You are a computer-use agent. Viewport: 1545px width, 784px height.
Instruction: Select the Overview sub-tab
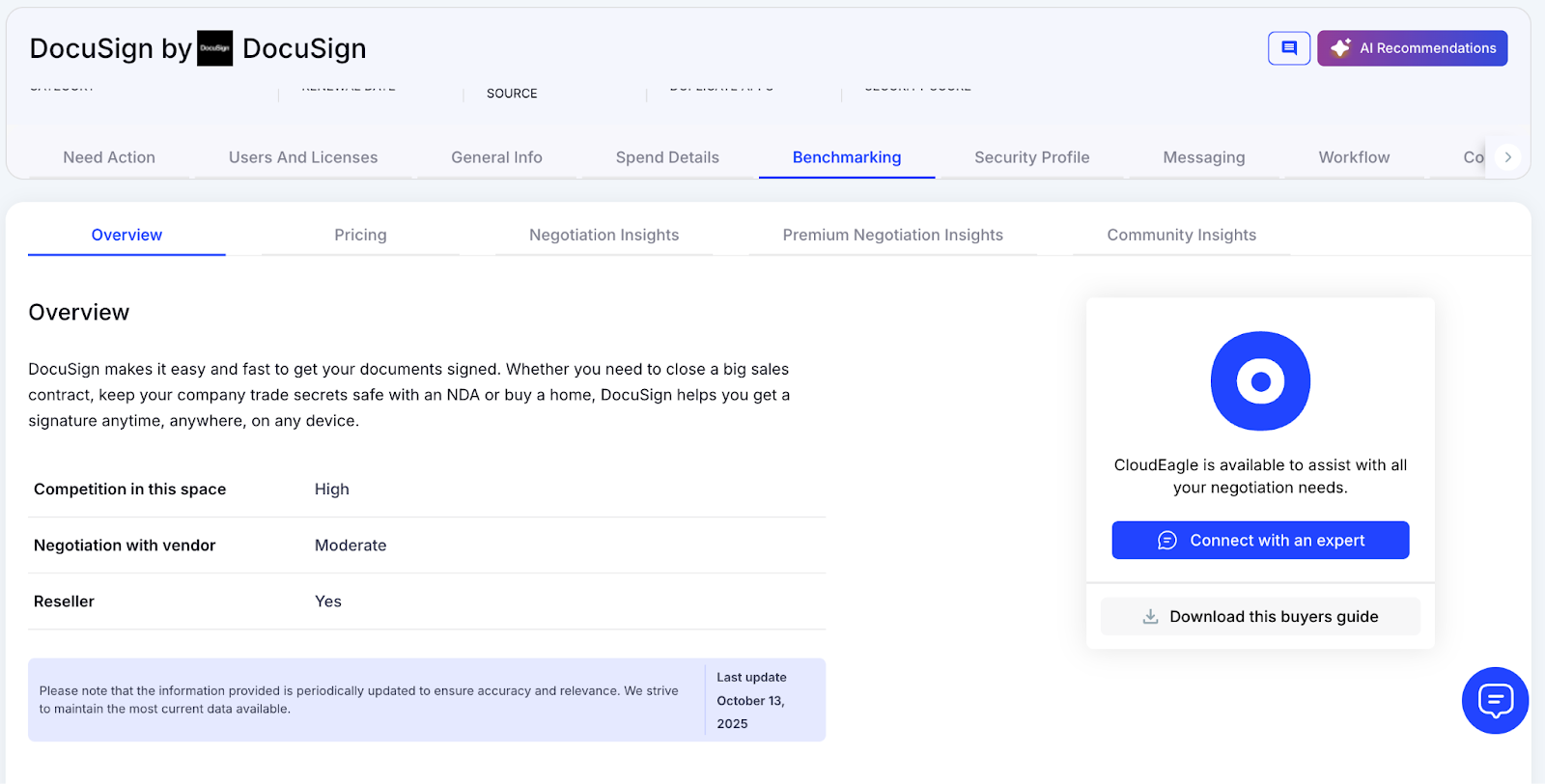[126, 235]
